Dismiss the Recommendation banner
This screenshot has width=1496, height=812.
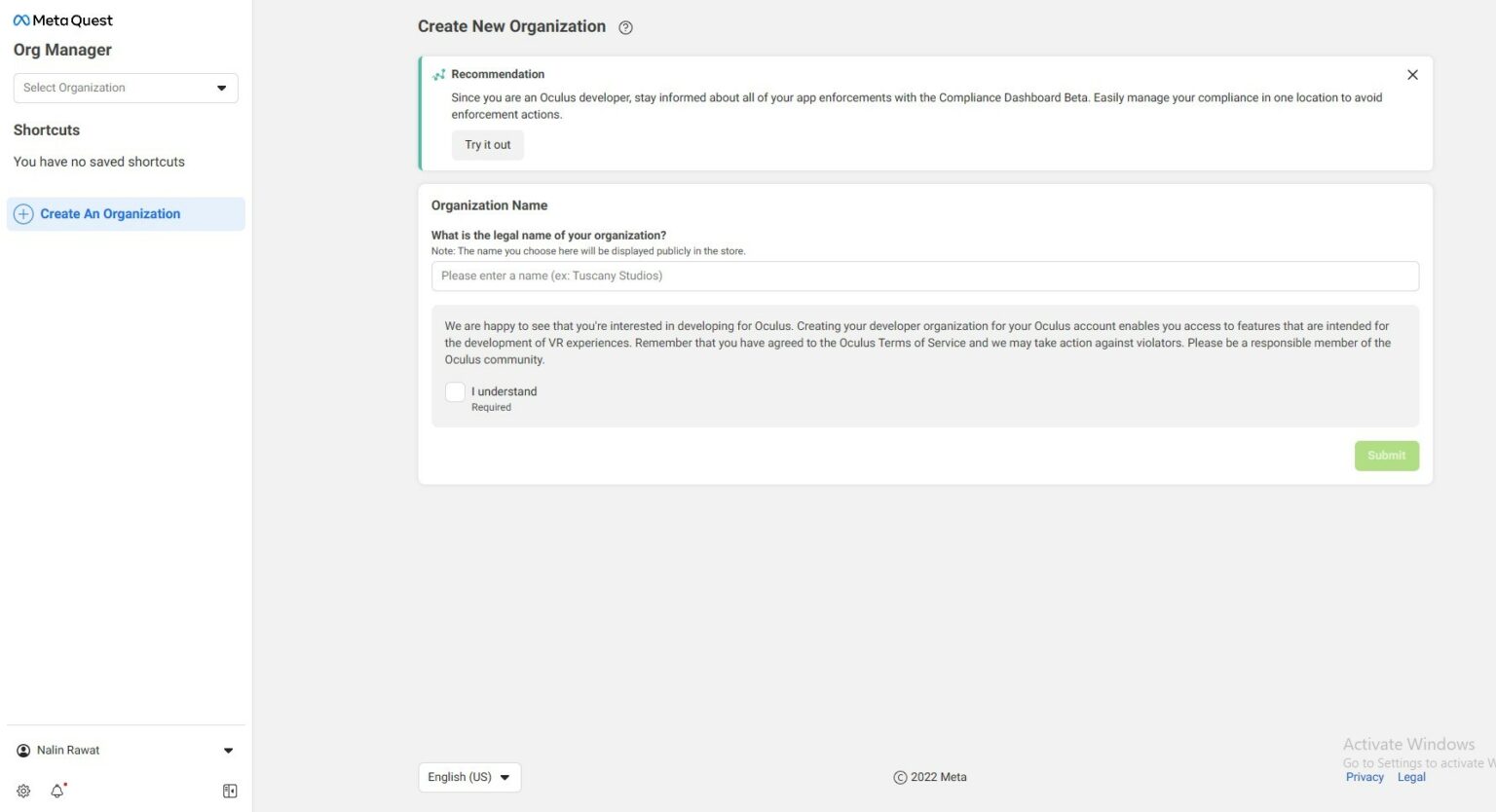(x=1412, y=75)
